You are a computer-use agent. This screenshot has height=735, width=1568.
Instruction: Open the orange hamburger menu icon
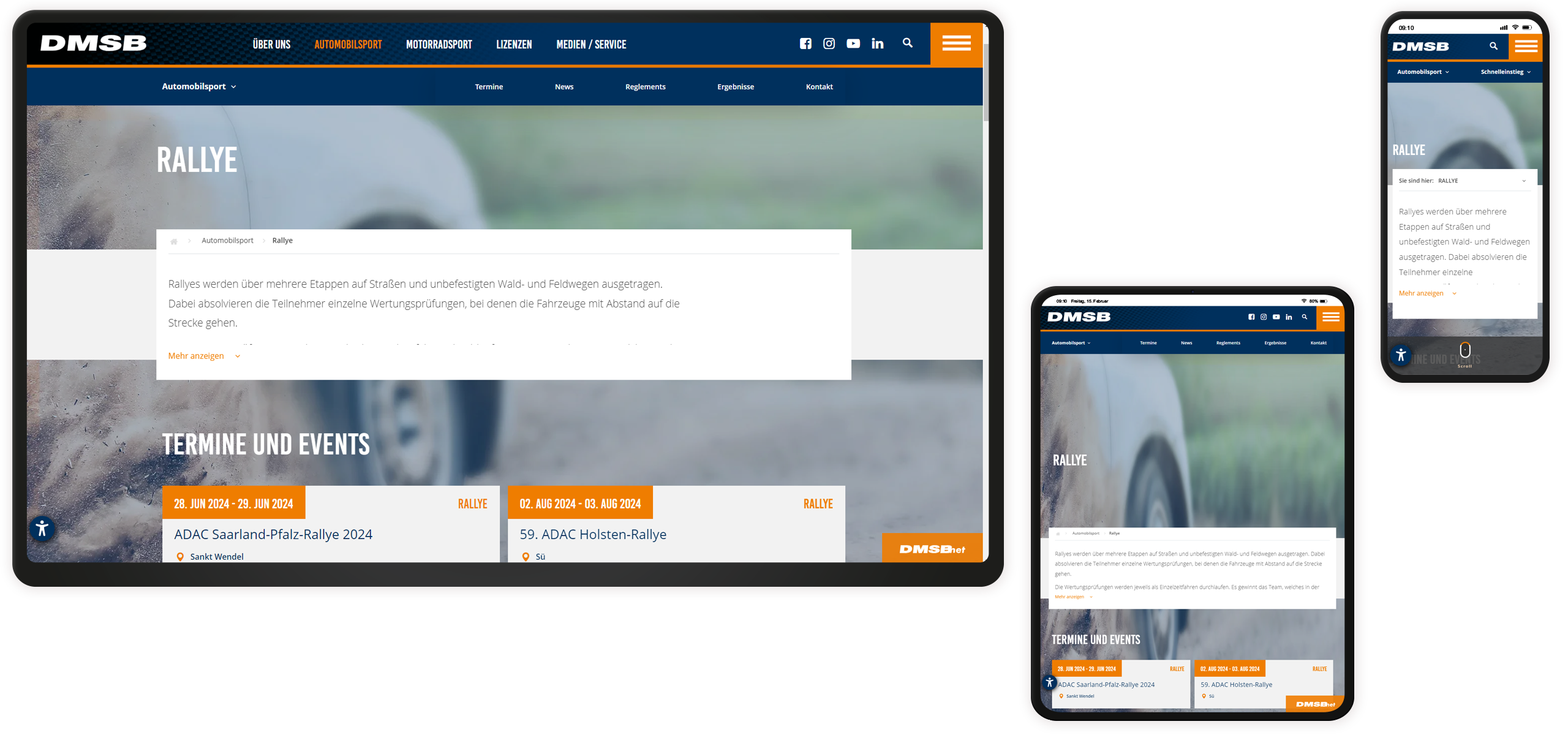[x=956, y=43]
